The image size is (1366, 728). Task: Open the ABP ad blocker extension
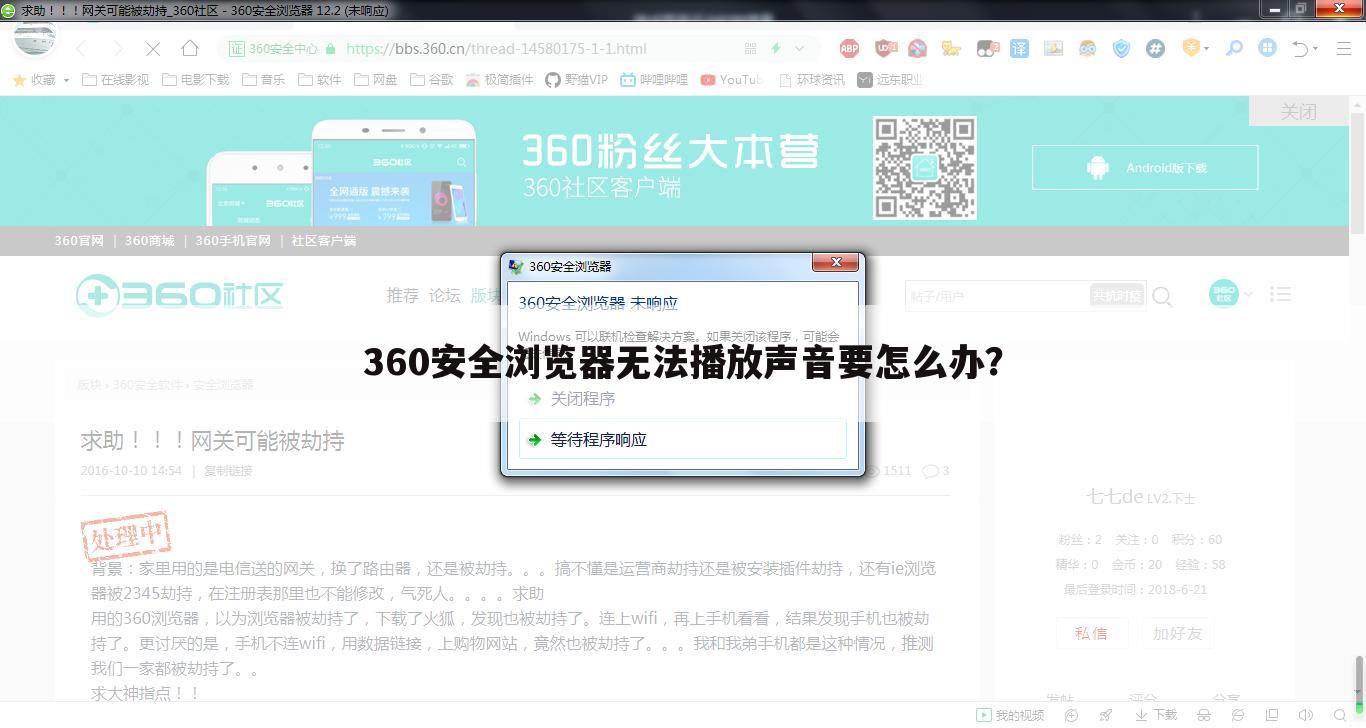pyautogui.click(x=849, y=48)
